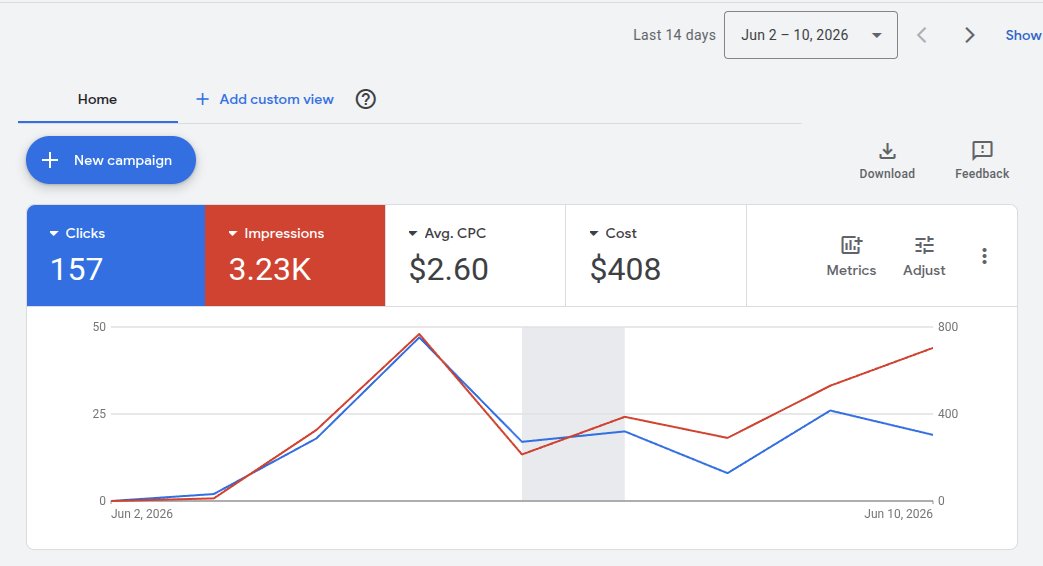Start a New campaign
The width and height of the screenshot is (1043, 566).
pos(111,160)
